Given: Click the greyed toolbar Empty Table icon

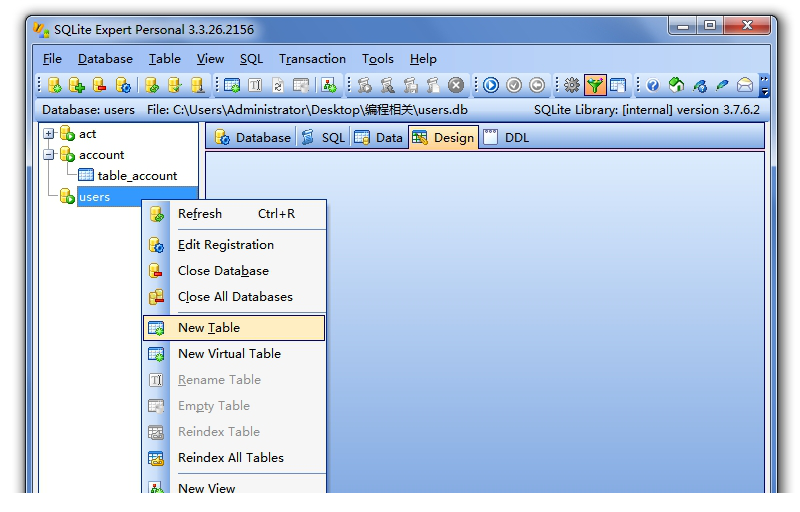Looking at the screenshot, I should tap(301, 85).
